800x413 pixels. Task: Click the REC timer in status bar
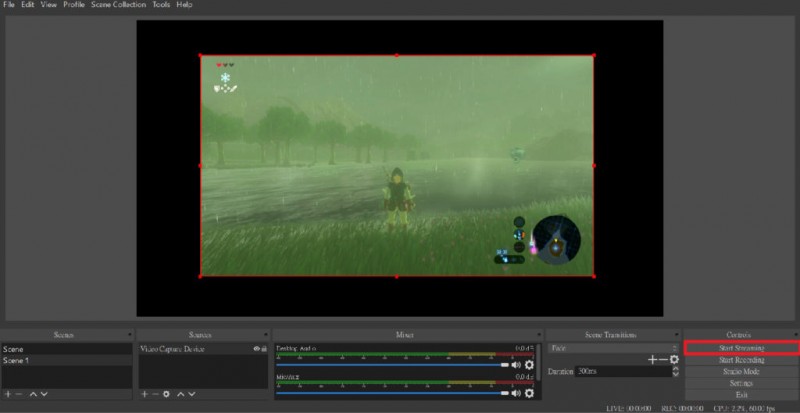[x=682, y=408]
